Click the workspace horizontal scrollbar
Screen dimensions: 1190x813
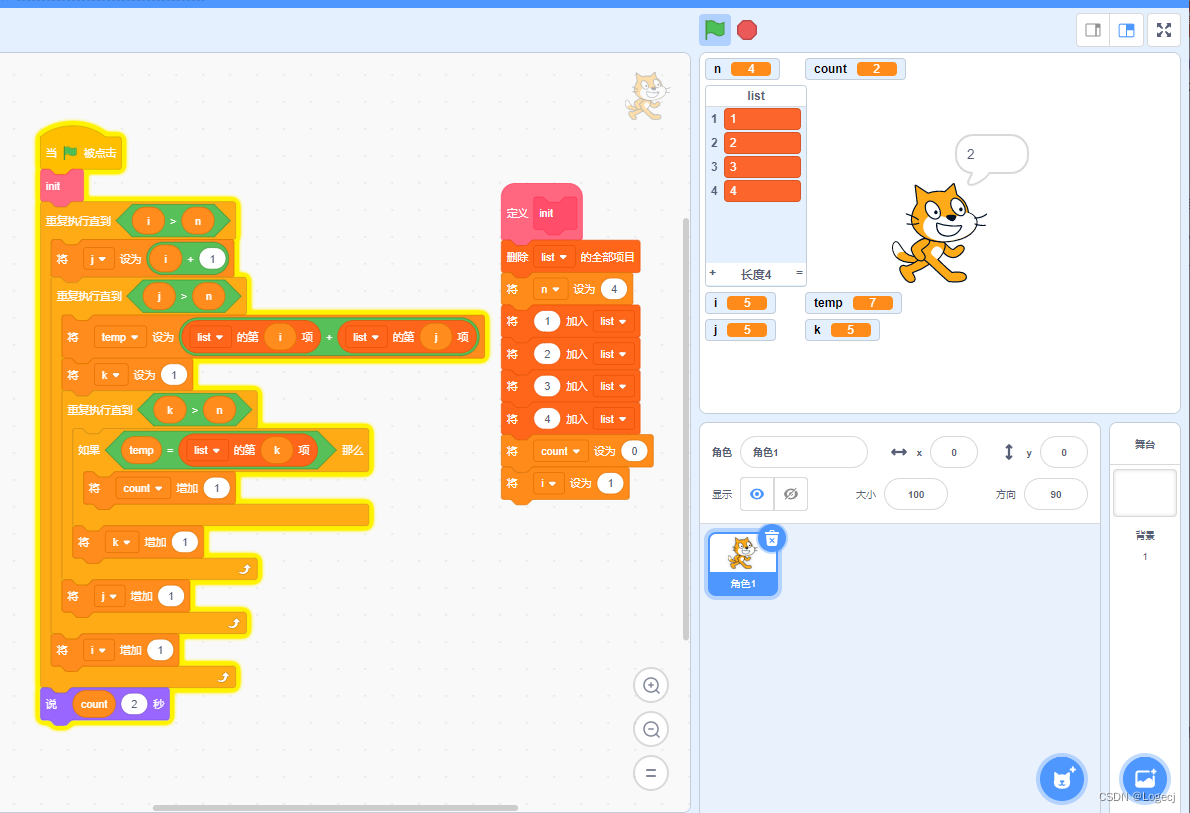(x=335, y=808)
